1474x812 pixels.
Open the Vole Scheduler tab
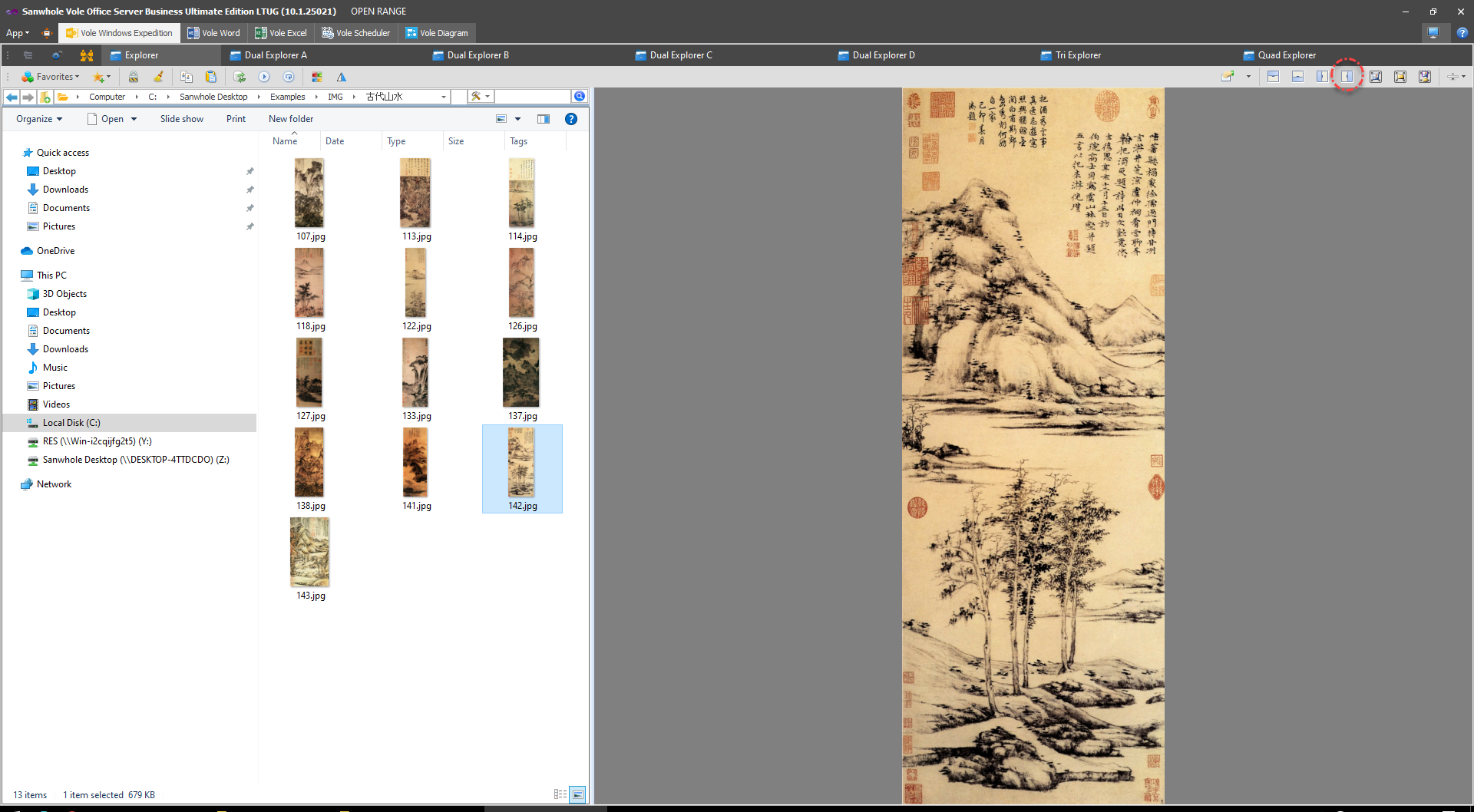click(x=356, y=33)
